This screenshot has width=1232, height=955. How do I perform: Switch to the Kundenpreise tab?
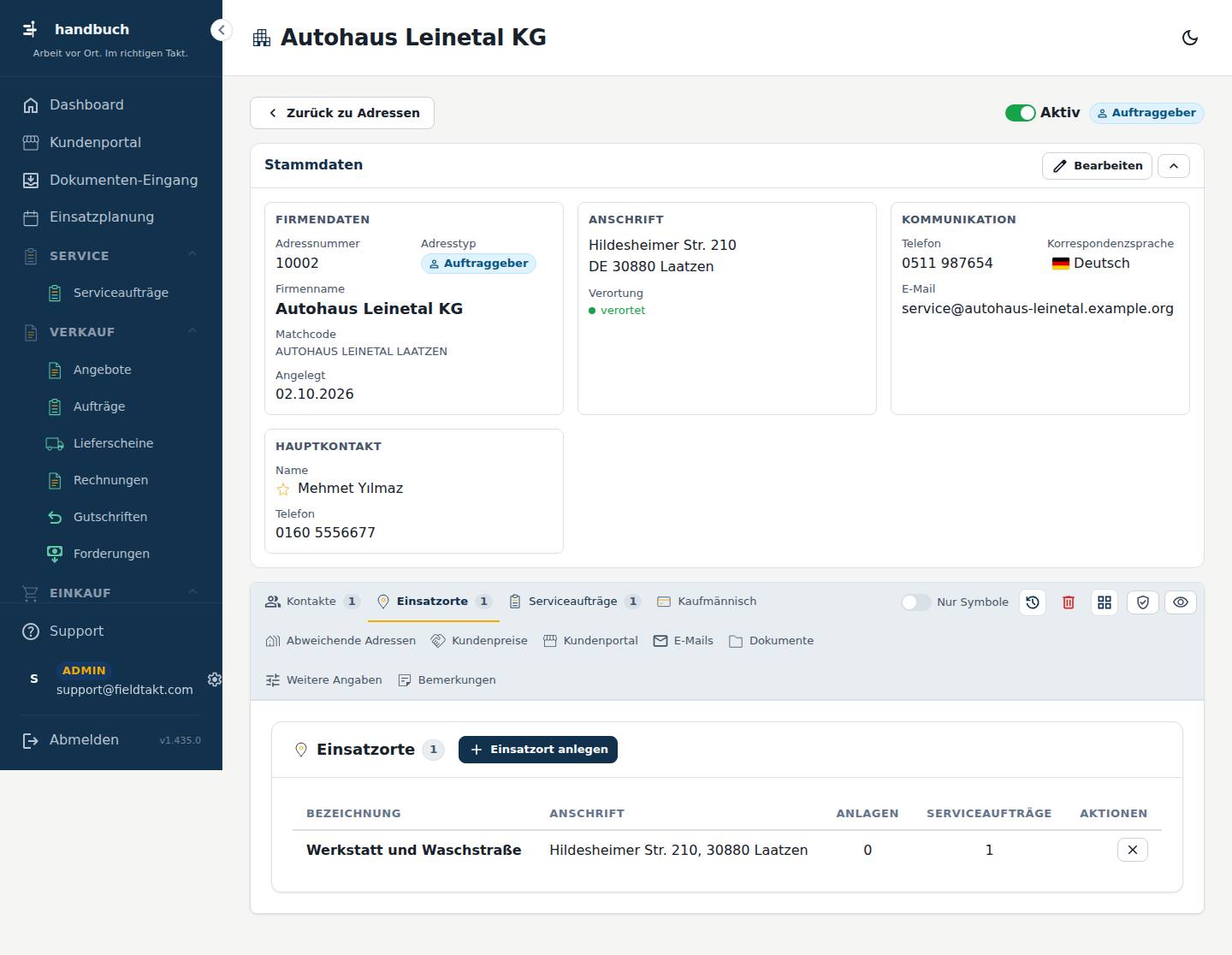[479, 641]
